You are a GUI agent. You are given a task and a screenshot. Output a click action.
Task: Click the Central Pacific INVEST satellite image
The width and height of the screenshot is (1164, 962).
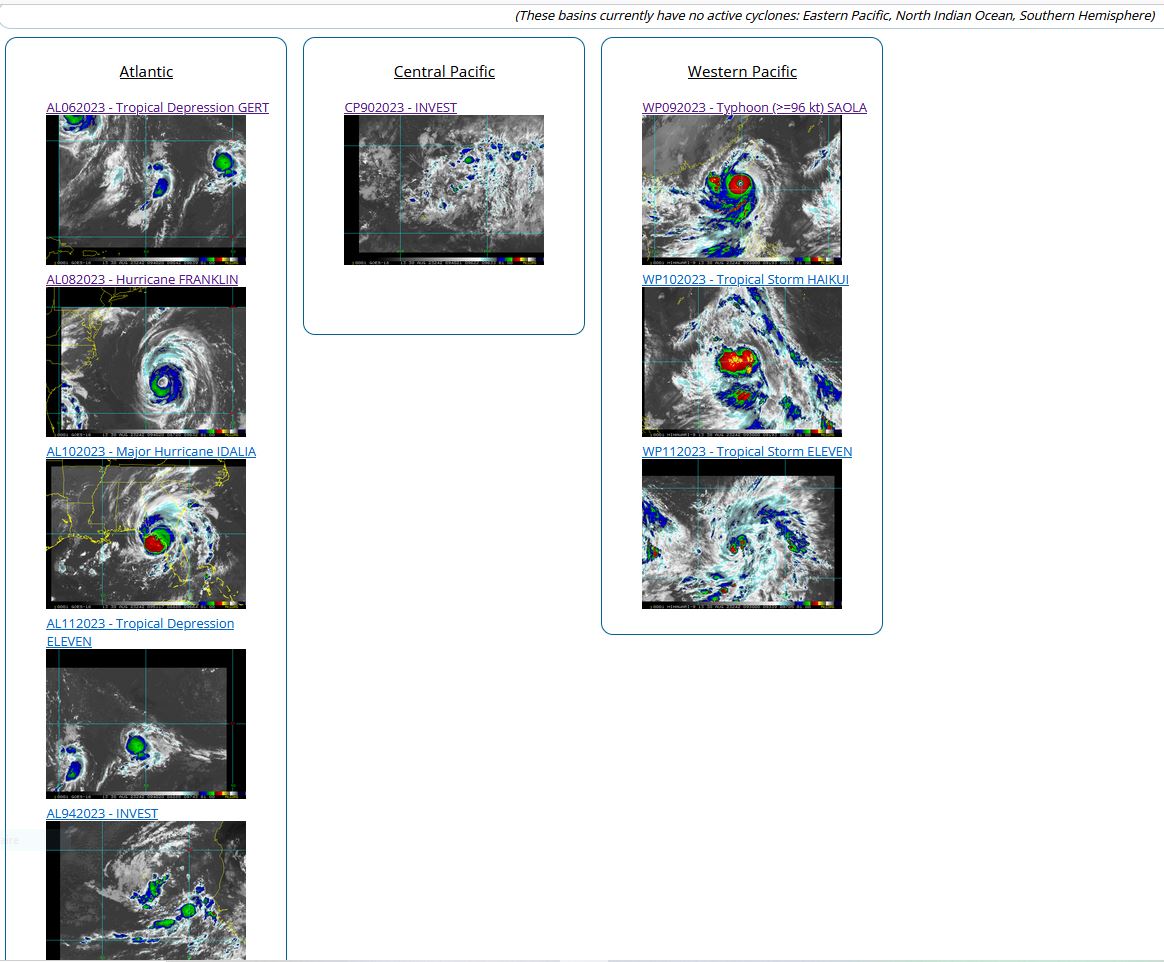tap(444, 189)
